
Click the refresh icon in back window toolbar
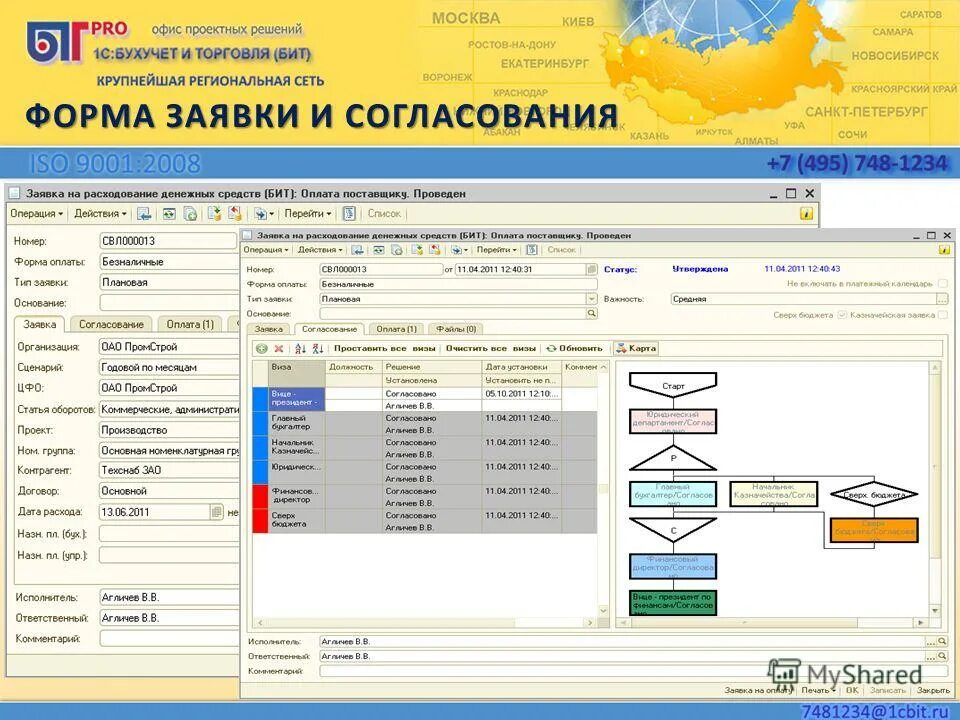[x=168, y=214]
